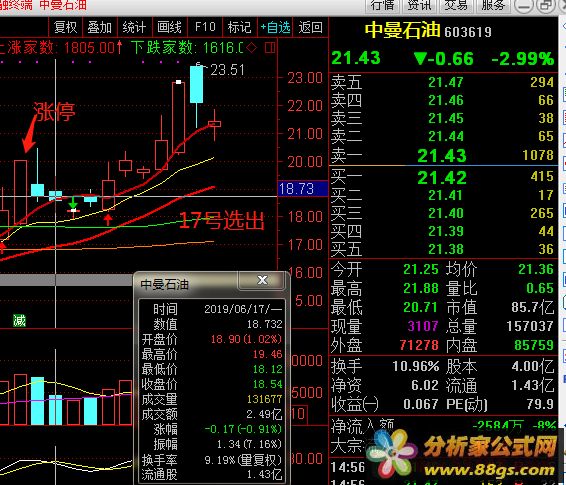Select the 买一 row at 21.42
This screenshot has height=485, width=566.
click(x=443, y=177)
